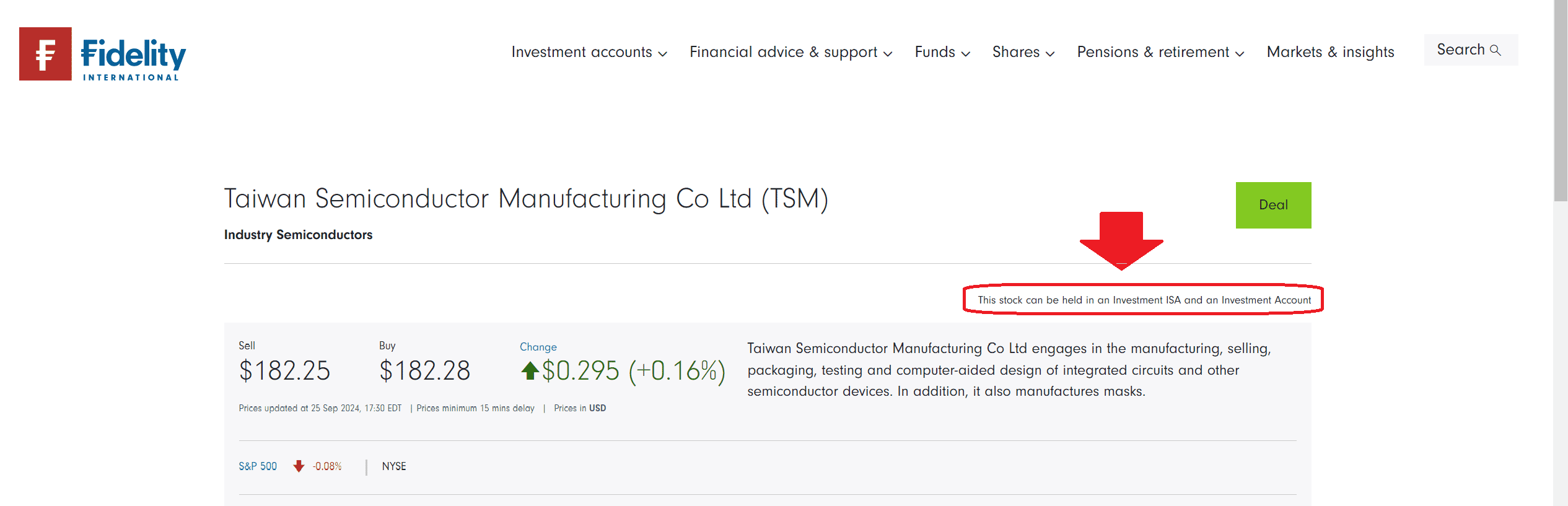Image resolution: width=1568 pixels, height=506 pixels.
Task: Click the page's vertical scrollbar thumb
Action: pyautogui.click(x=1560, y=99)
